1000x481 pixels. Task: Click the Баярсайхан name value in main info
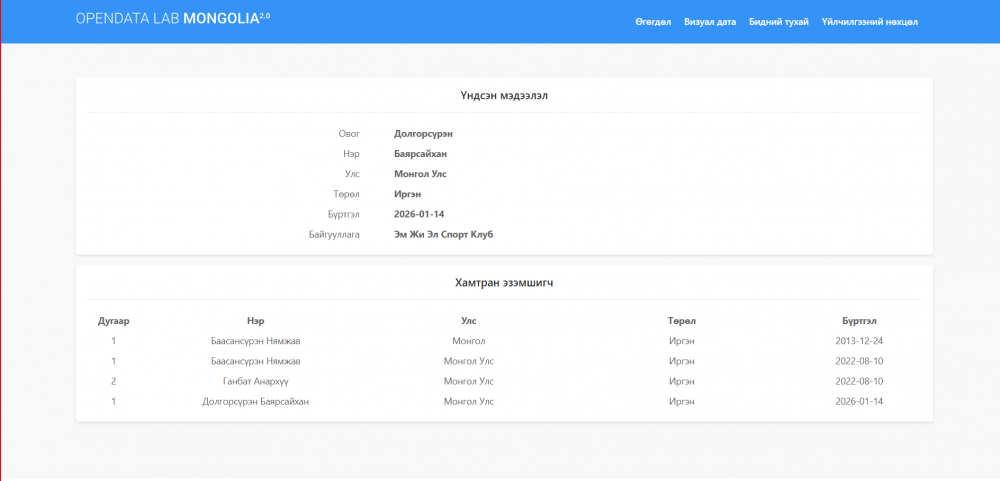(x=420, y=154)
